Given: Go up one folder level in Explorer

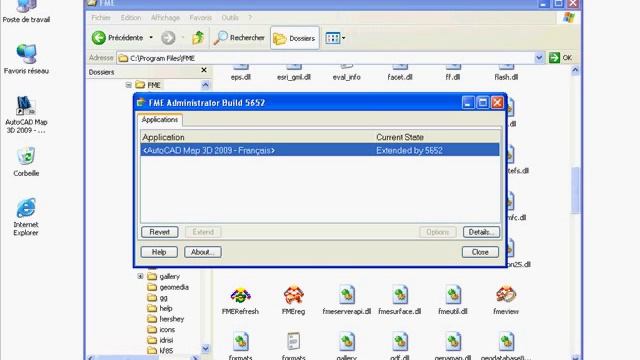Looking at the screenshot, I should [x=198, y=38].
